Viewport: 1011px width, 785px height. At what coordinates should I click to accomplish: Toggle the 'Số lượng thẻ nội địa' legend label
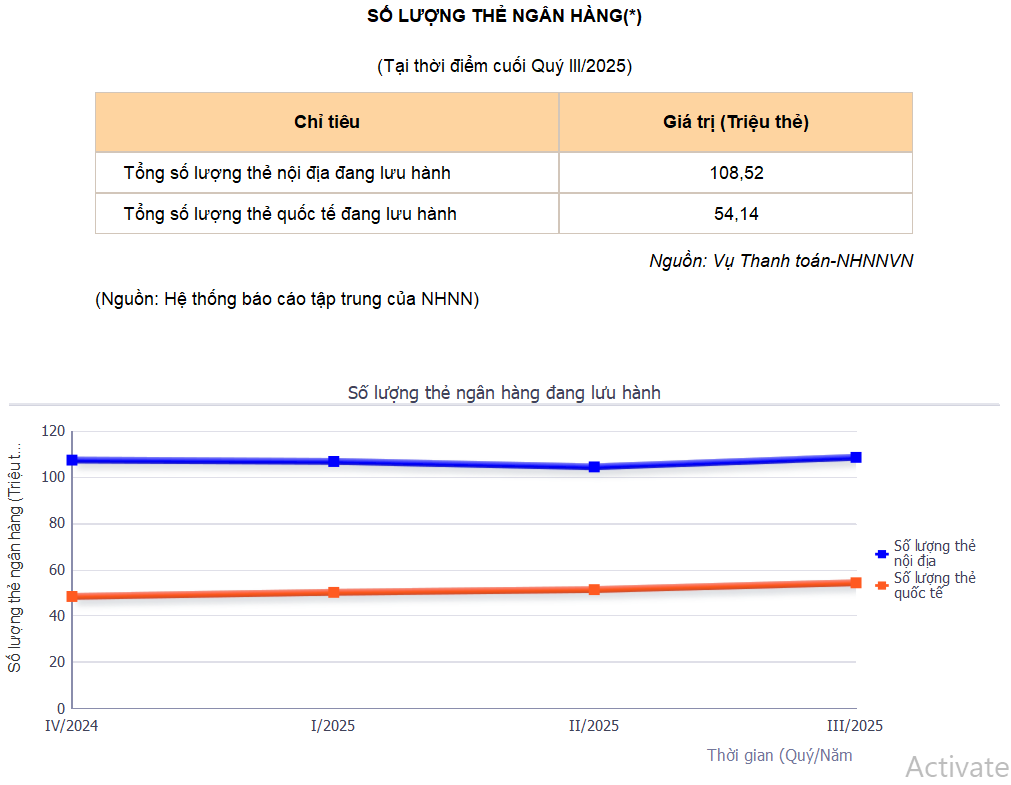point(934,553)
